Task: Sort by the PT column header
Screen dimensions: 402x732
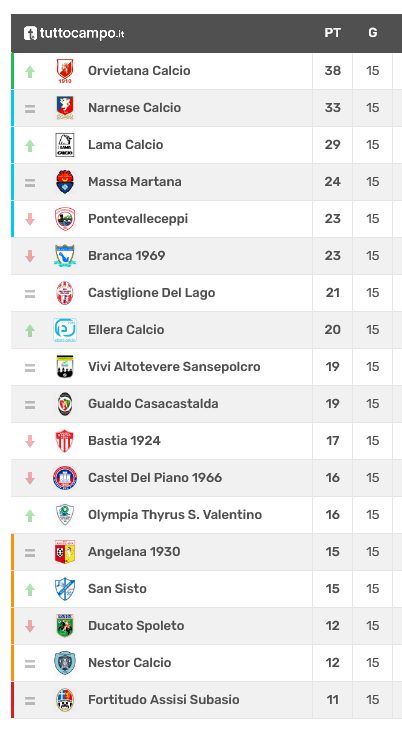Action: coord(332,33)
